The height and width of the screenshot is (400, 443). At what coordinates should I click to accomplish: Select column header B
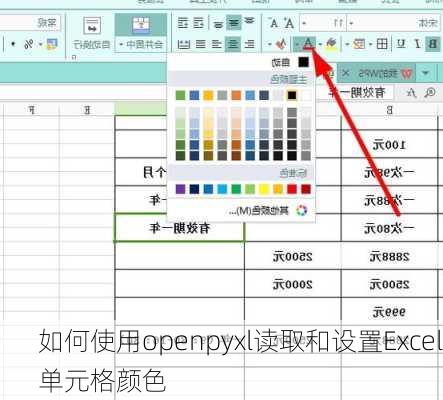(x=389, y=110)
